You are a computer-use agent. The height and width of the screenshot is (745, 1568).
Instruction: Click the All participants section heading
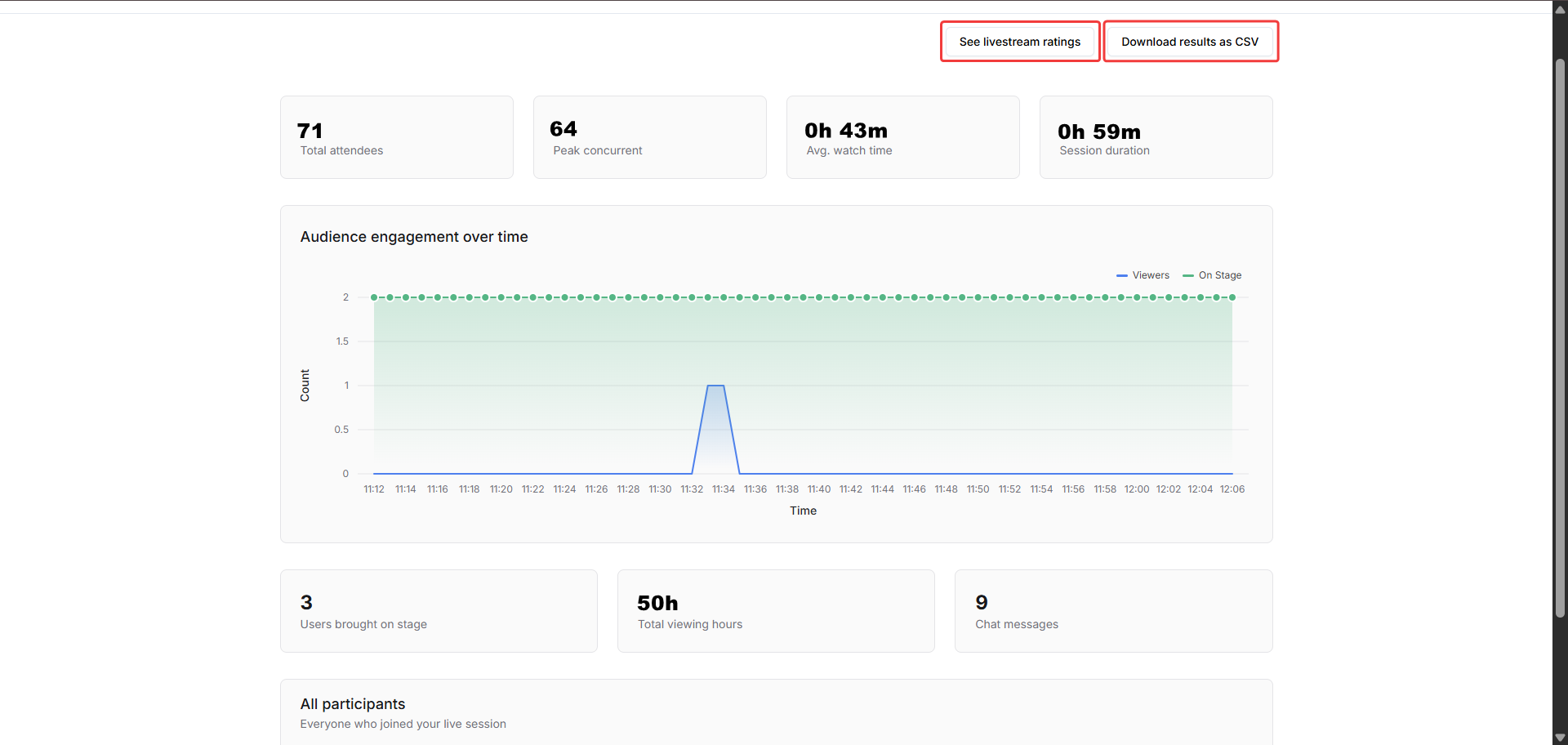click(353, 704)
